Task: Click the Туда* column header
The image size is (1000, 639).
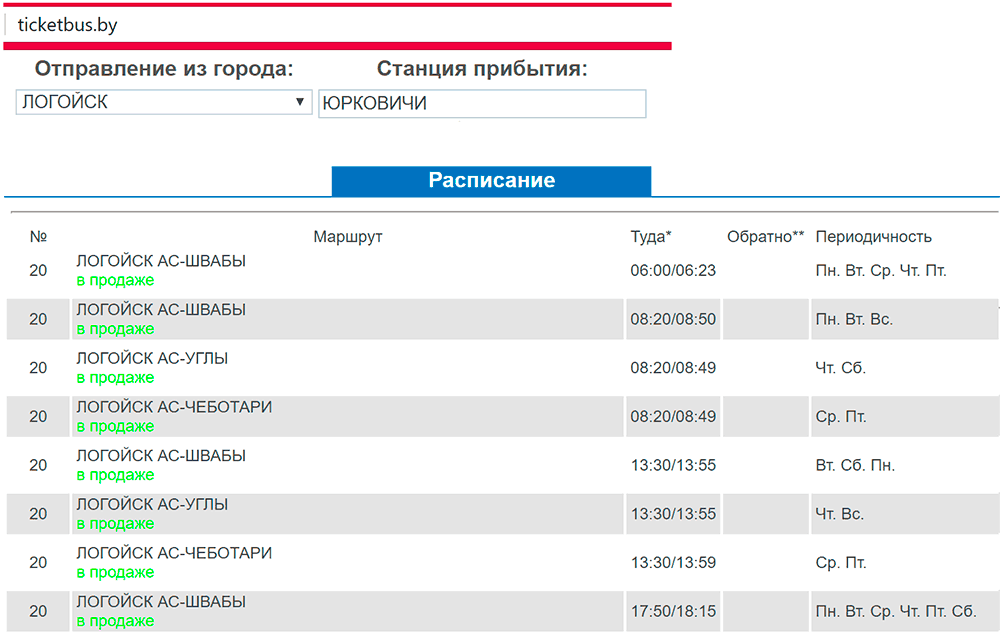Action: (651, 237)
